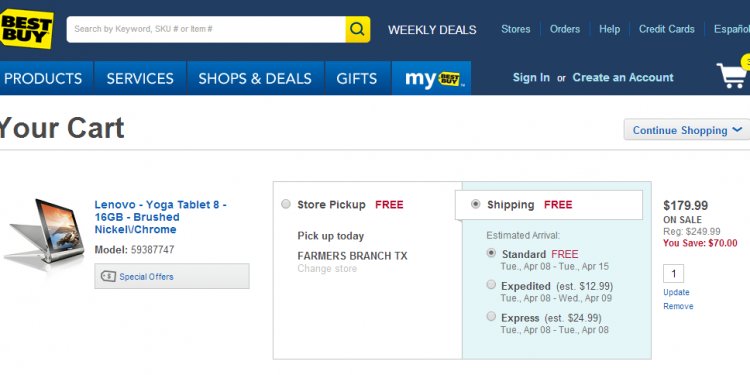
Task: Click Create an Account link
Action: tap(623, 77)
